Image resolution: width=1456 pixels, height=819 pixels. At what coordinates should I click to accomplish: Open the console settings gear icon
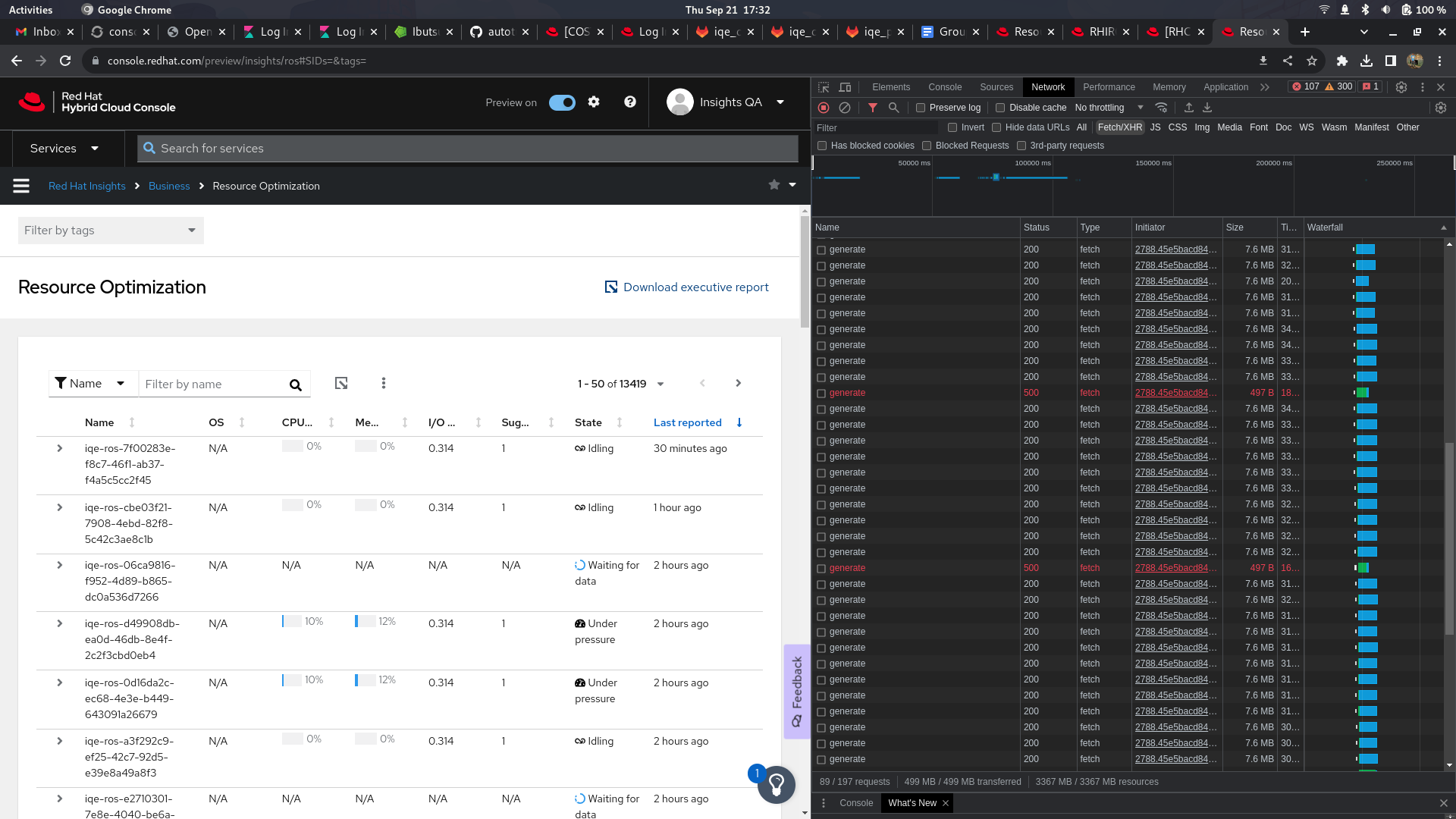[594, 102]
